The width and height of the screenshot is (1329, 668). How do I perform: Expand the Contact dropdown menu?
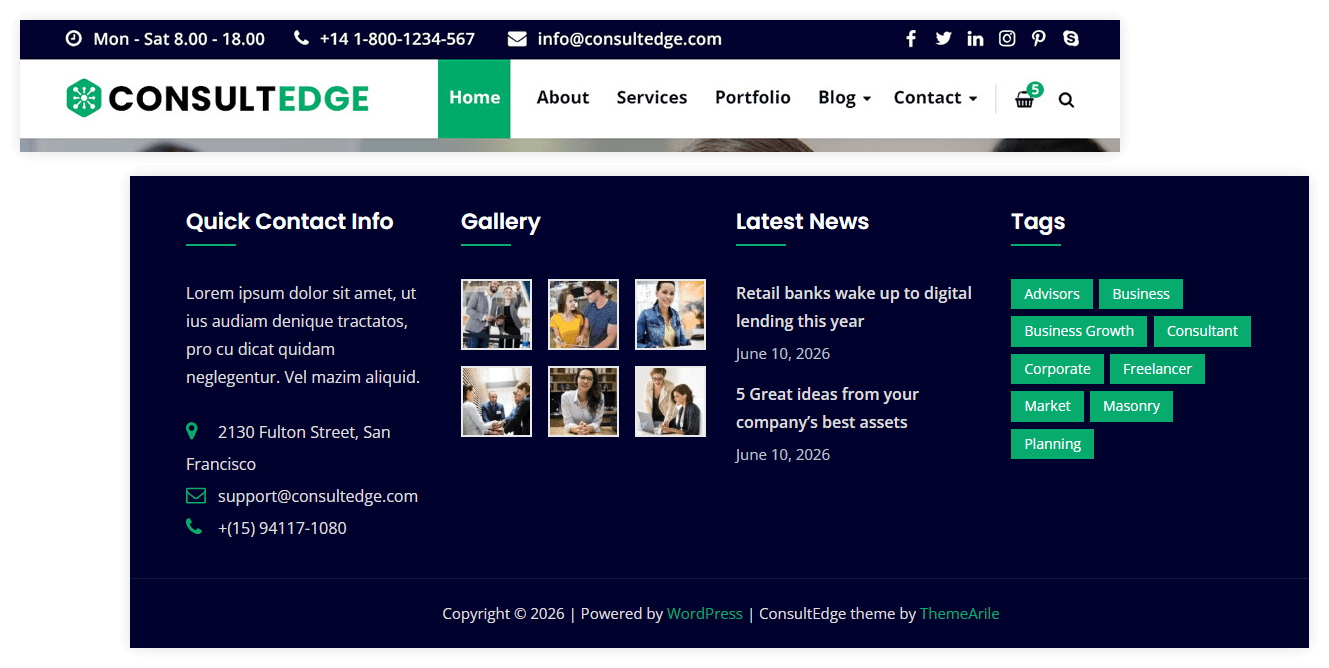[935, 97]
